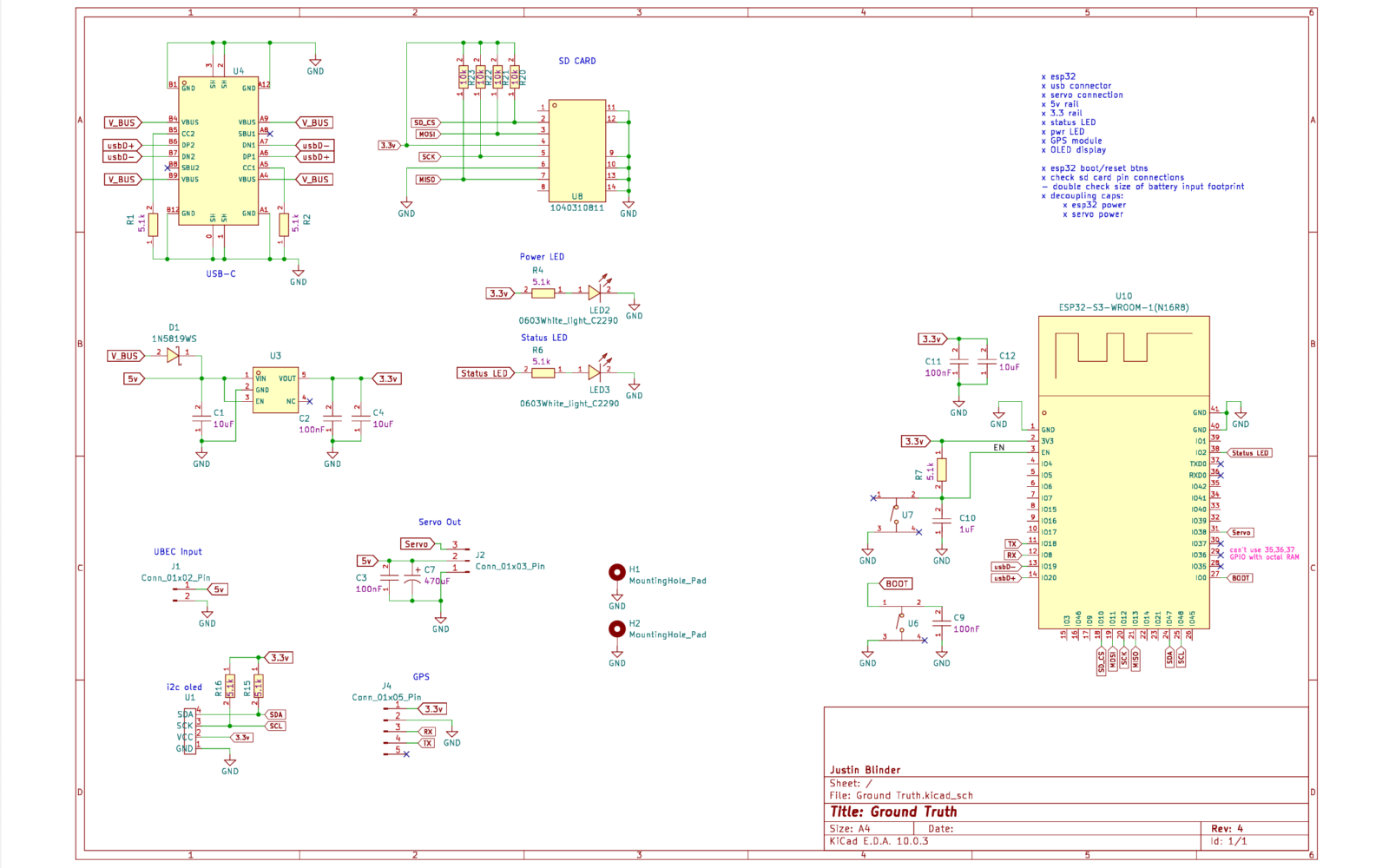The width and height of the screenshot is (1389, 868).
Task: Click the Servo Out section title
Action: click(439, 523)
